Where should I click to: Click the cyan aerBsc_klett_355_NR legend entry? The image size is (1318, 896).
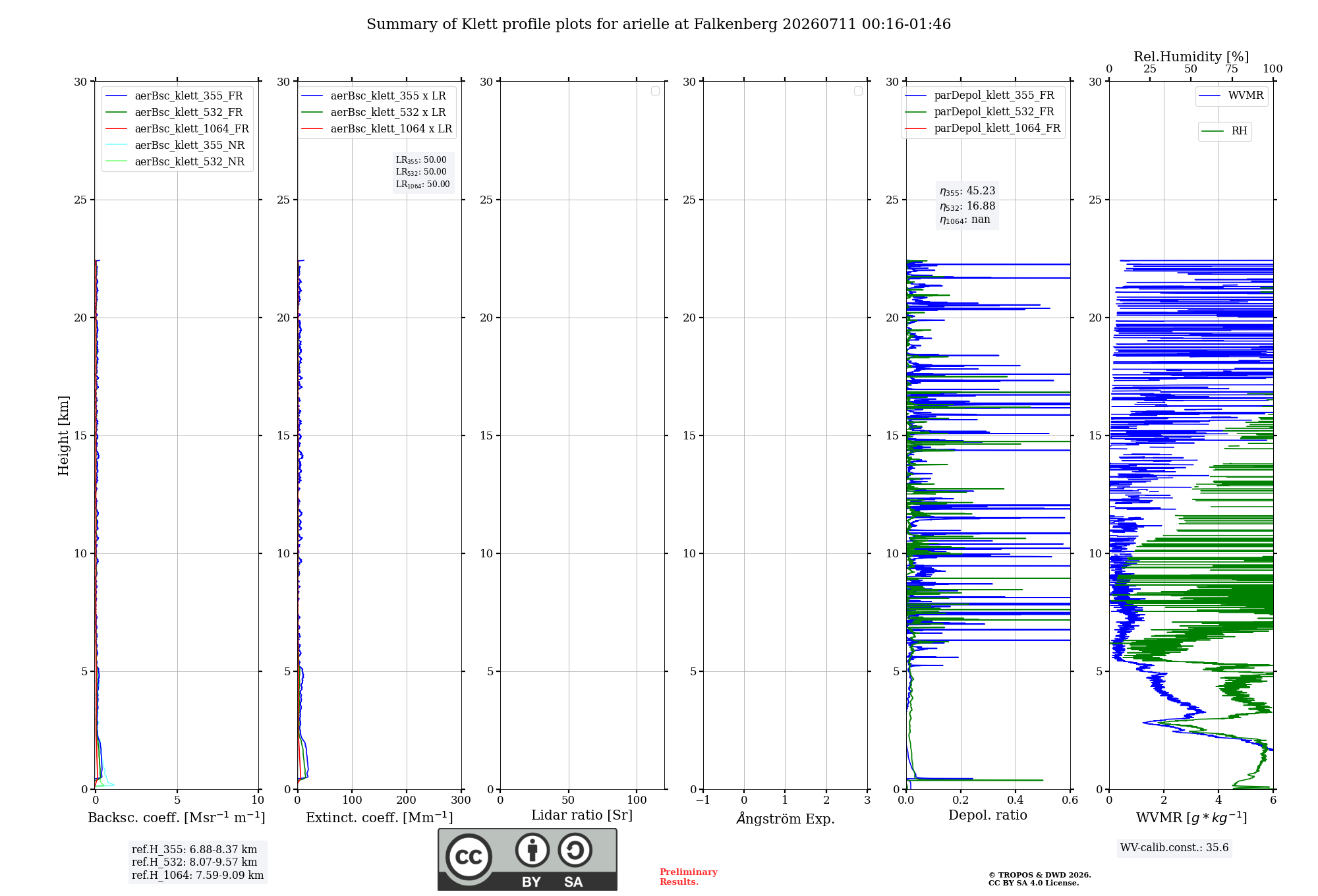click(175, 146)
